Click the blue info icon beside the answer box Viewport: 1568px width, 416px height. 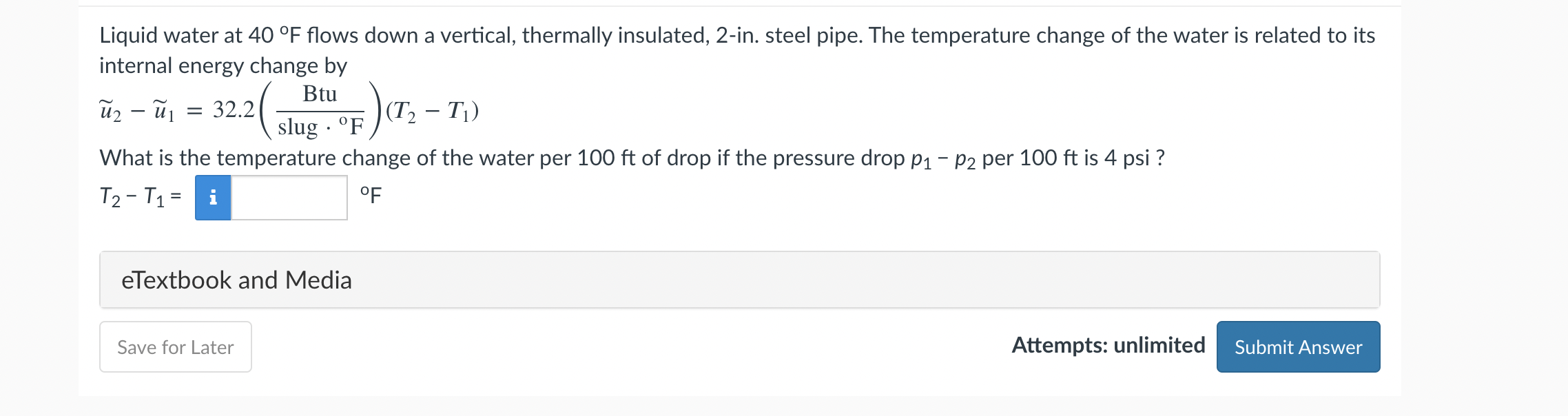click(213, 198)
